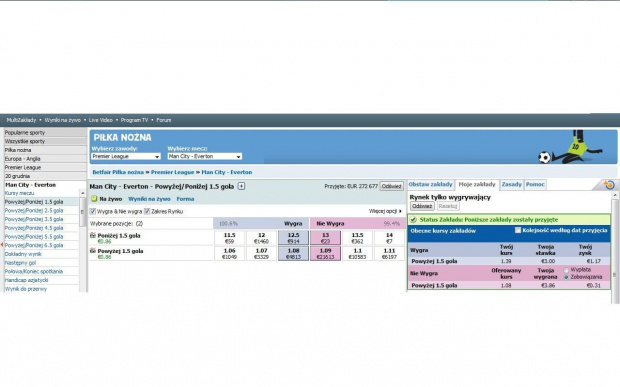620x387 pixels.
Task: Open the Wybierz mecz Man City - Everton dropdown
Action: (x=205, y=157)
